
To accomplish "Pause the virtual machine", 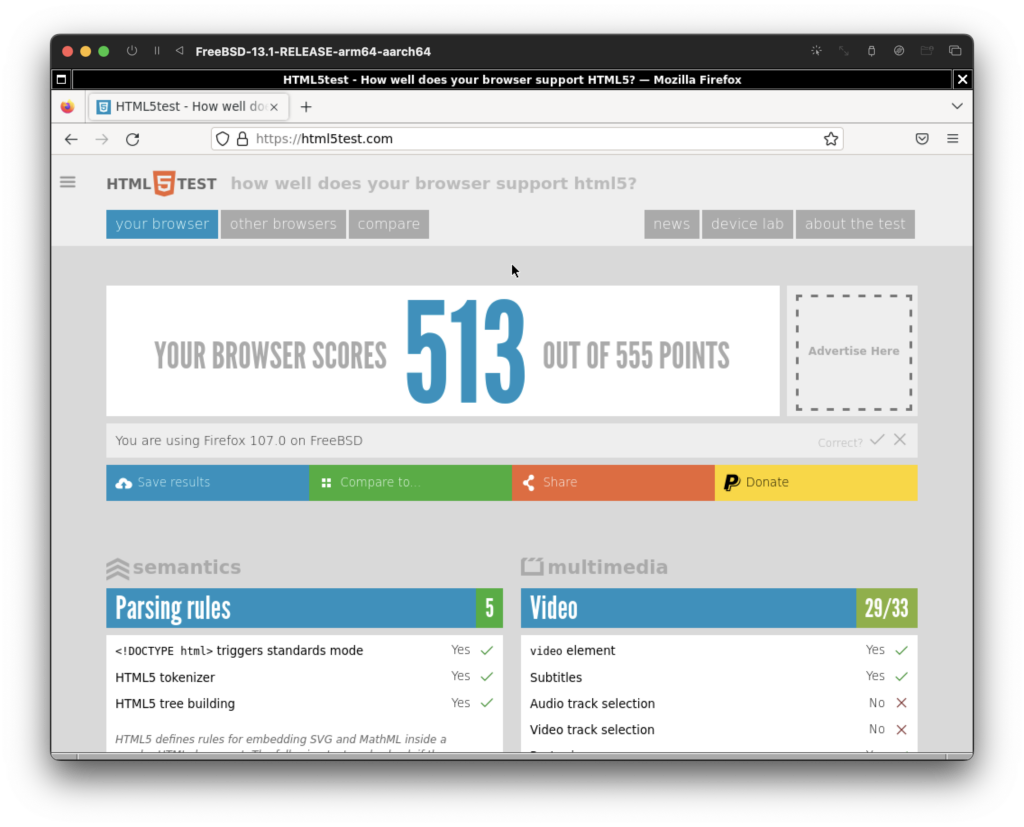I will [x=157, y=50].
